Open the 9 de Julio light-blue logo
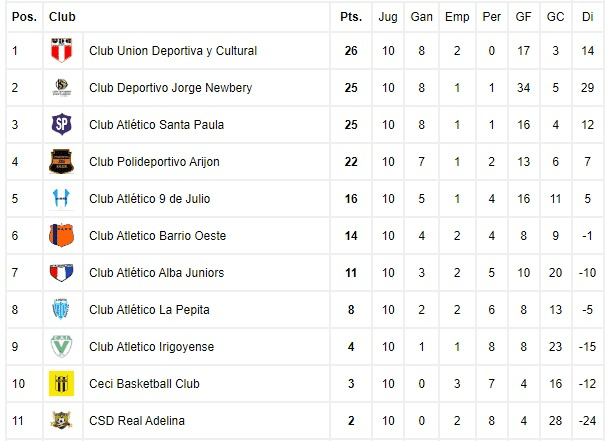Viewport: 609px width, 441px height. click(61, 198)
